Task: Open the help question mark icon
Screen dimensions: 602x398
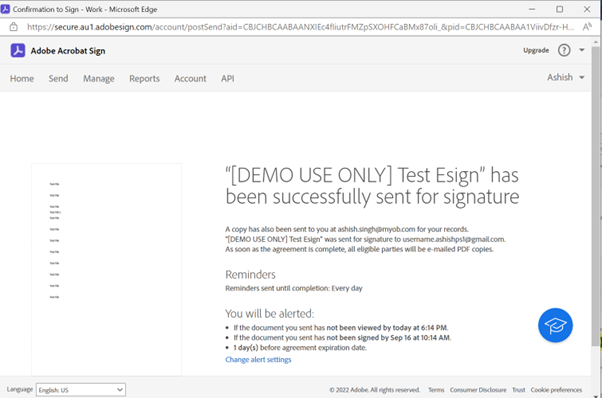Action: (564, 50)
